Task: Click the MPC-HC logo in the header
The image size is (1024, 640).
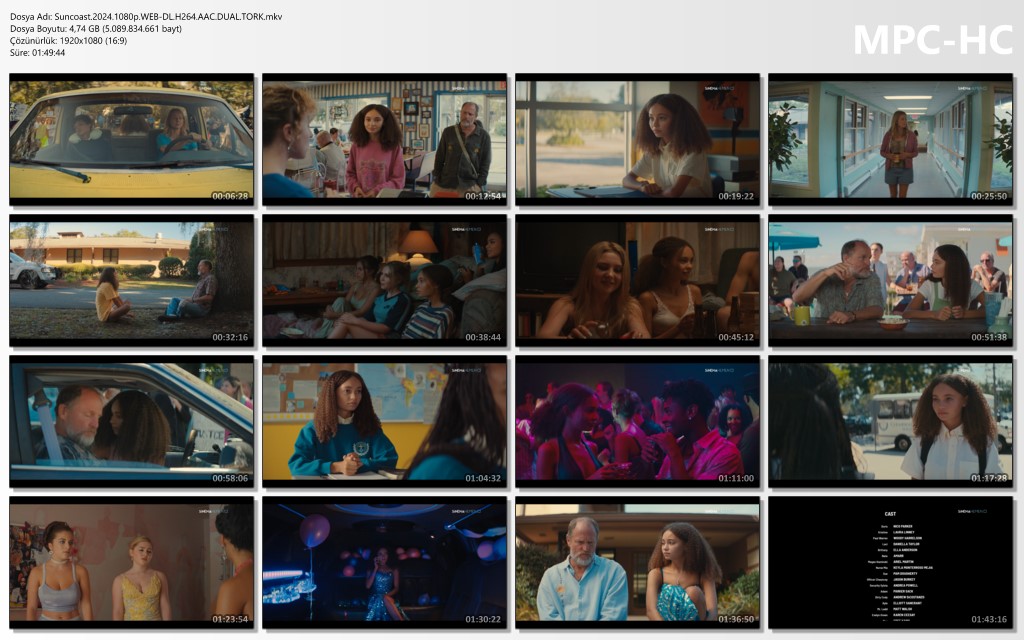Action: pos(932,39)
